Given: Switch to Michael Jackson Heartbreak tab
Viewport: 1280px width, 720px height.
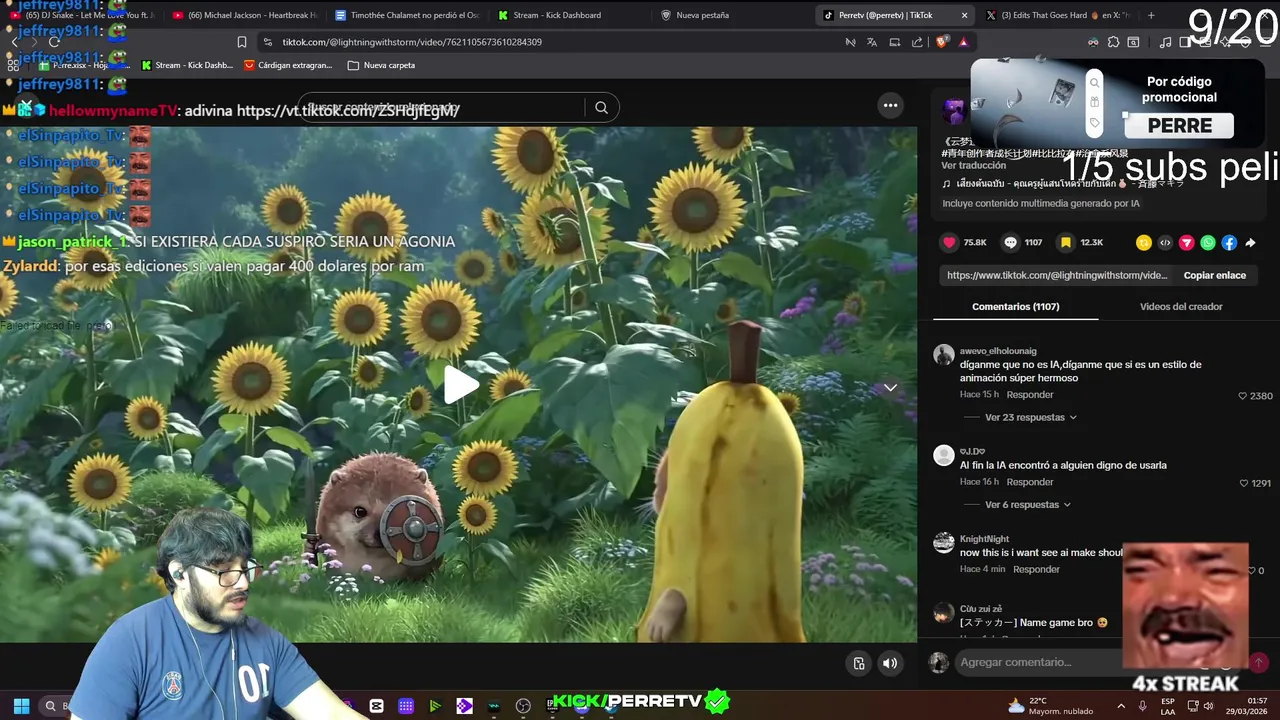Looking at the screenshot, I should (244, 15).
